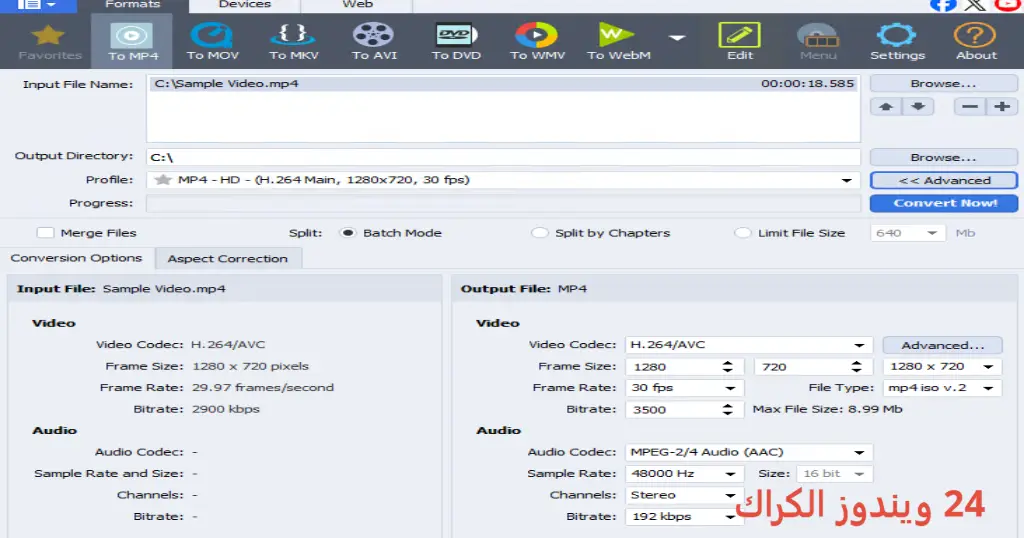Screen dimensions: 1024x538
Task: Expand more formats toolbar arrow
Action: pyautogui.click(x=677, y=38)
